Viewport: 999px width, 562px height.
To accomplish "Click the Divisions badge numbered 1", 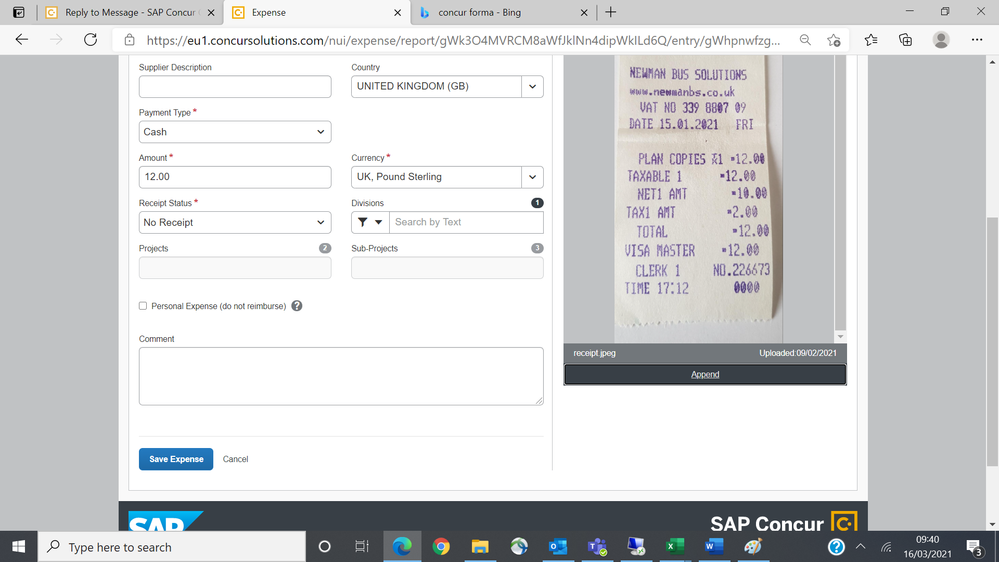I will pos(537,203).
